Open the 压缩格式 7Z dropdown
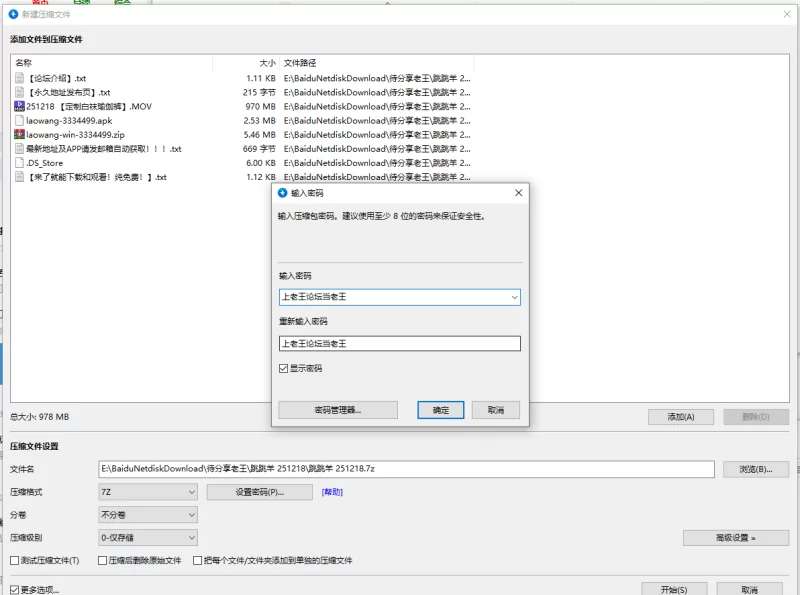Image resolution: width=800 pixels, height=595 pixels. [147, 492]
